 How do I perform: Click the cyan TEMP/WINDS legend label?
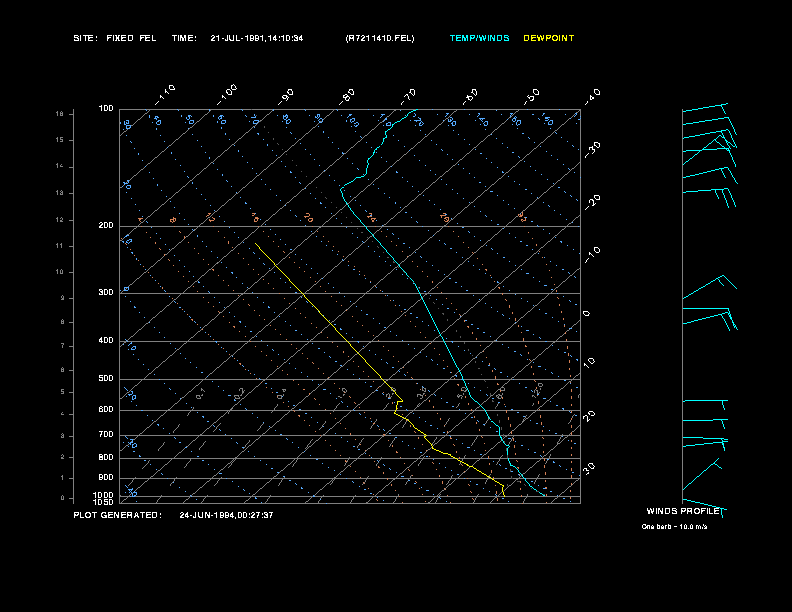(x=479, y=38)
